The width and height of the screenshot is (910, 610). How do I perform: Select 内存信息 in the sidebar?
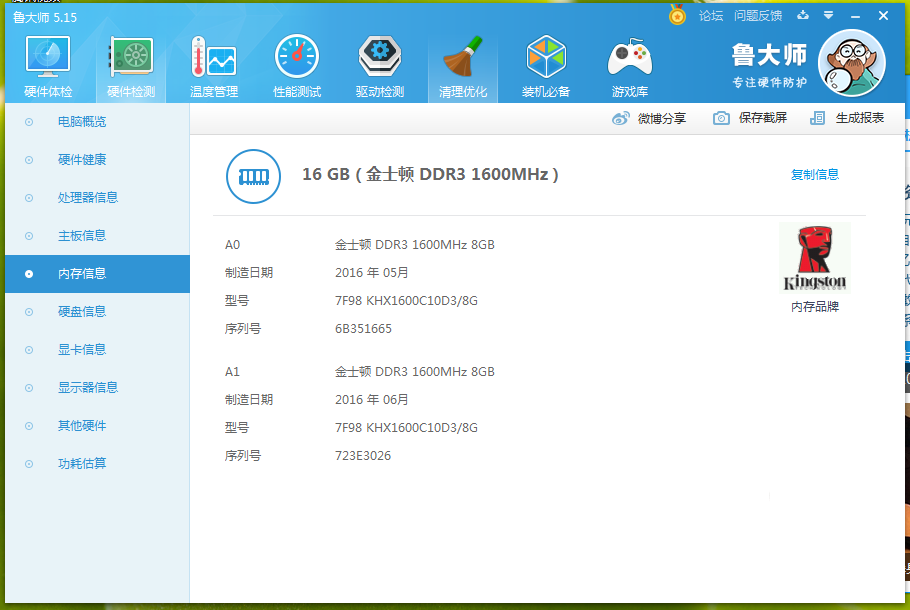[98, 274]
